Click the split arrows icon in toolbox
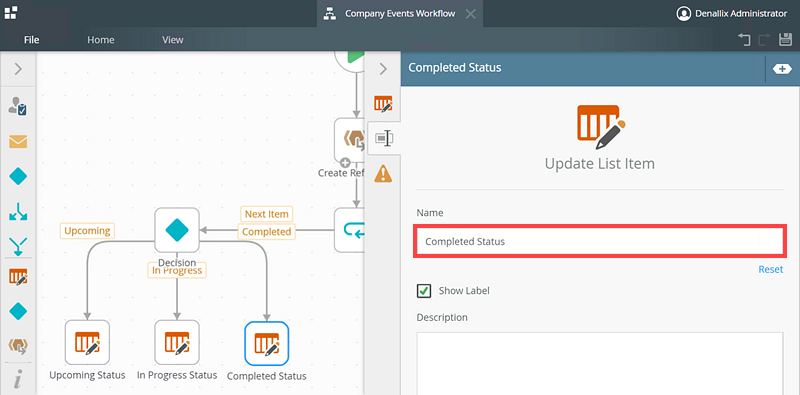The width and height of the screenshot is (800, 395). click(18, 211)
